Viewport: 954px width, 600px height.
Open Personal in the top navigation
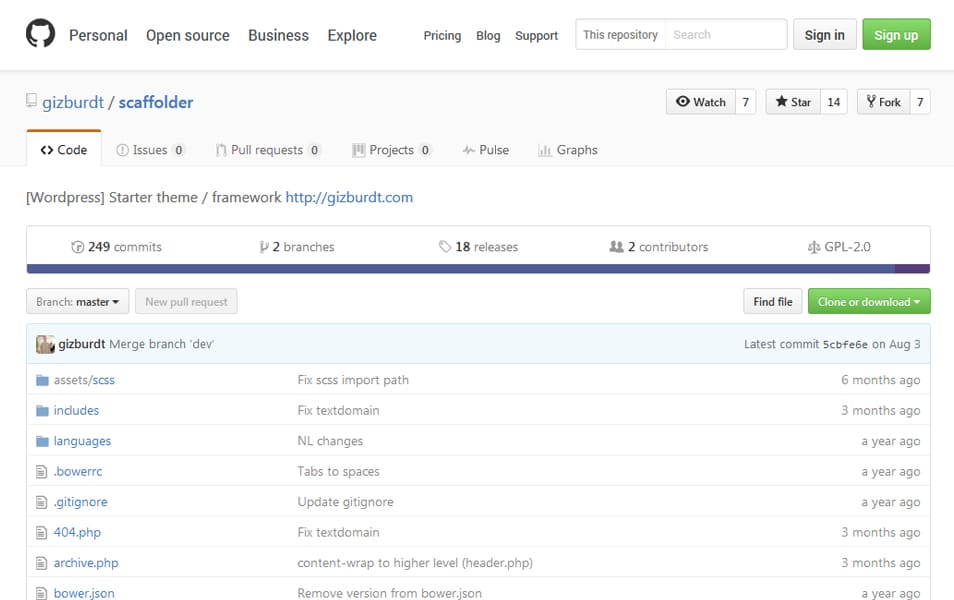point(98,35)
